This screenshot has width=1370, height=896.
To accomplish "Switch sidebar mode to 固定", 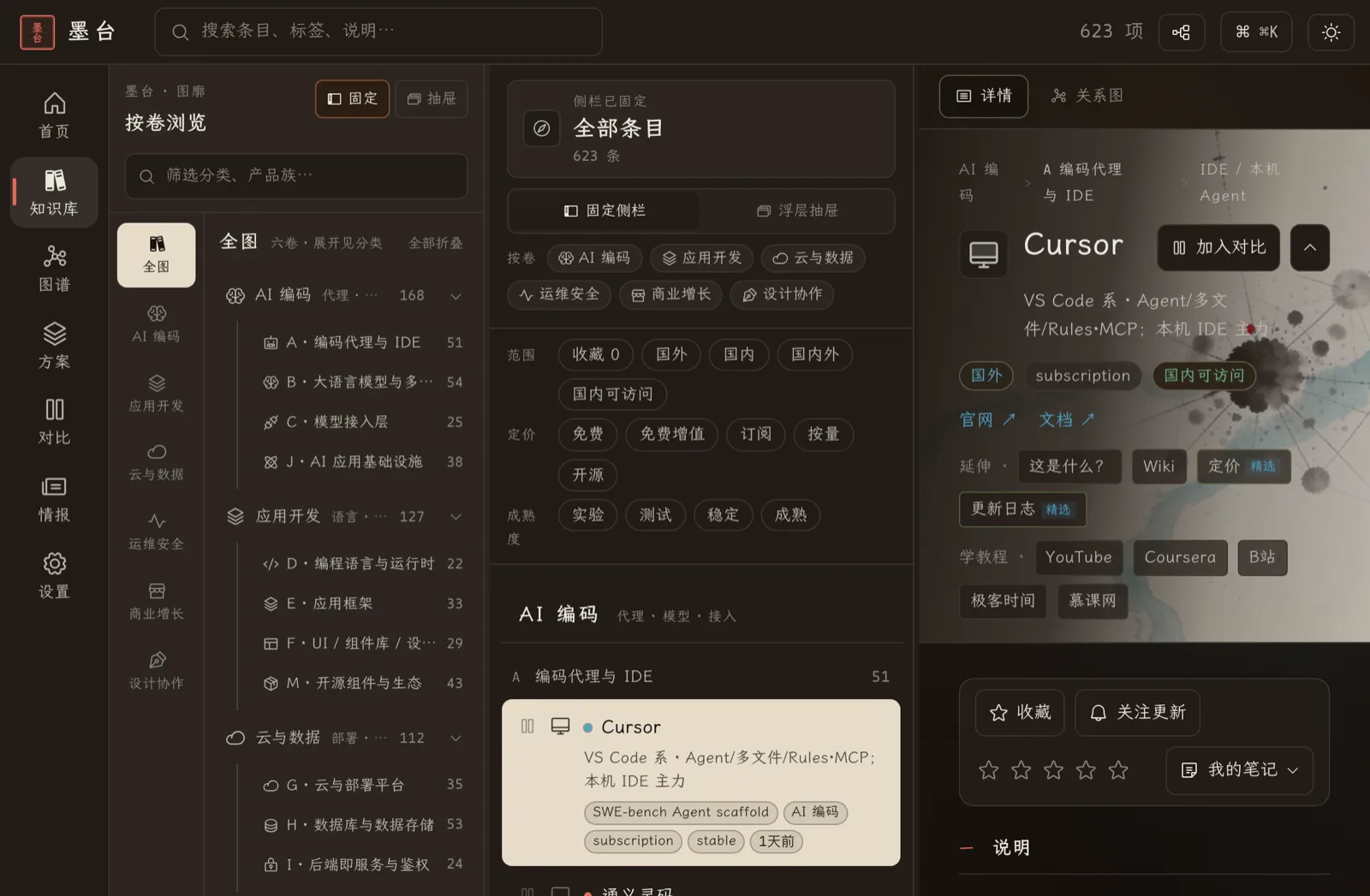I will point(352,98).
